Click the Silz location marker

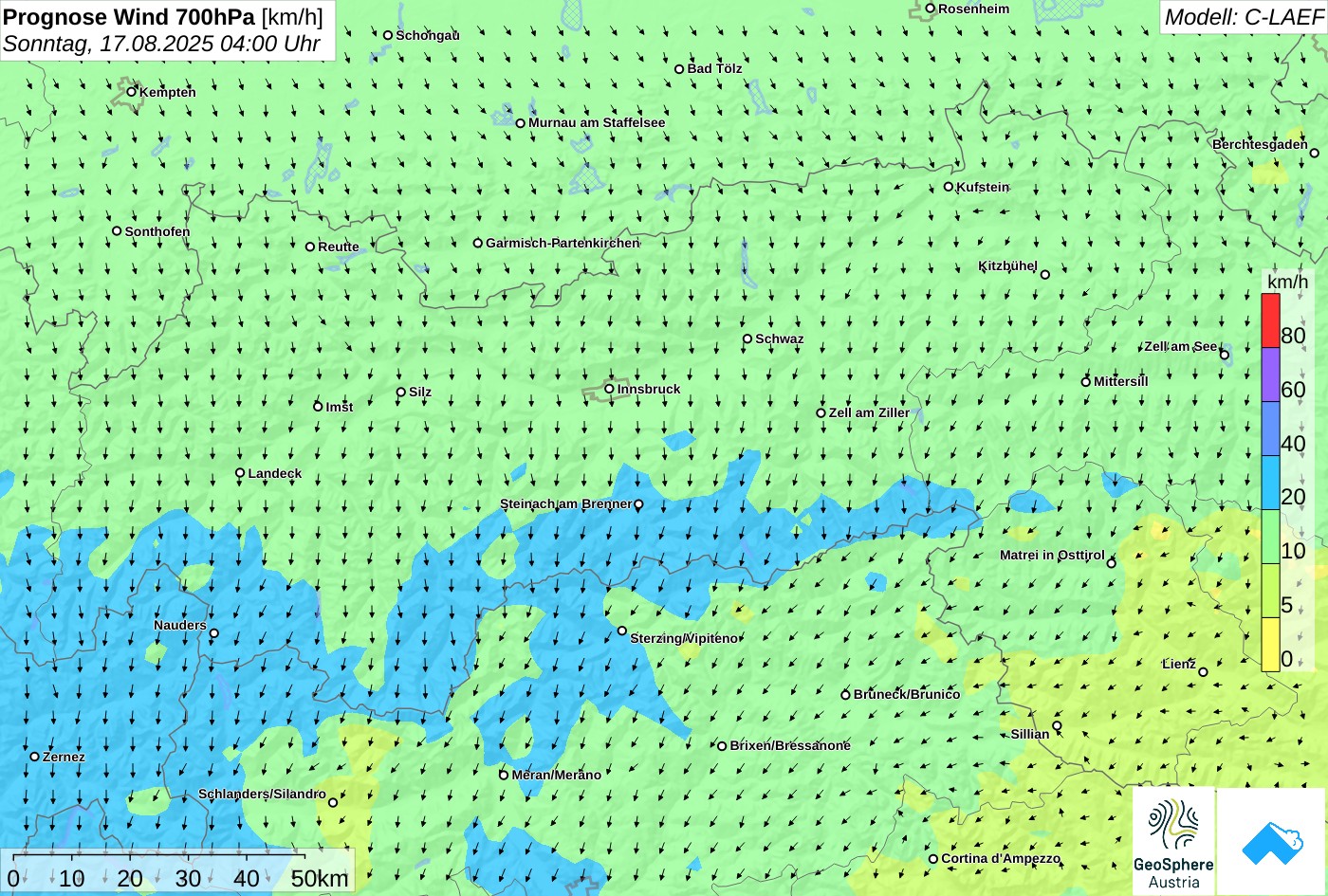coord(401,392)
